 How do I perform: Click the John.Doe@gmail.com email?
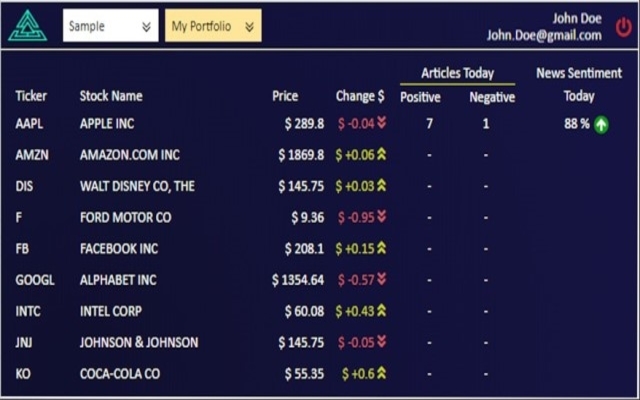tap(544, 35)
